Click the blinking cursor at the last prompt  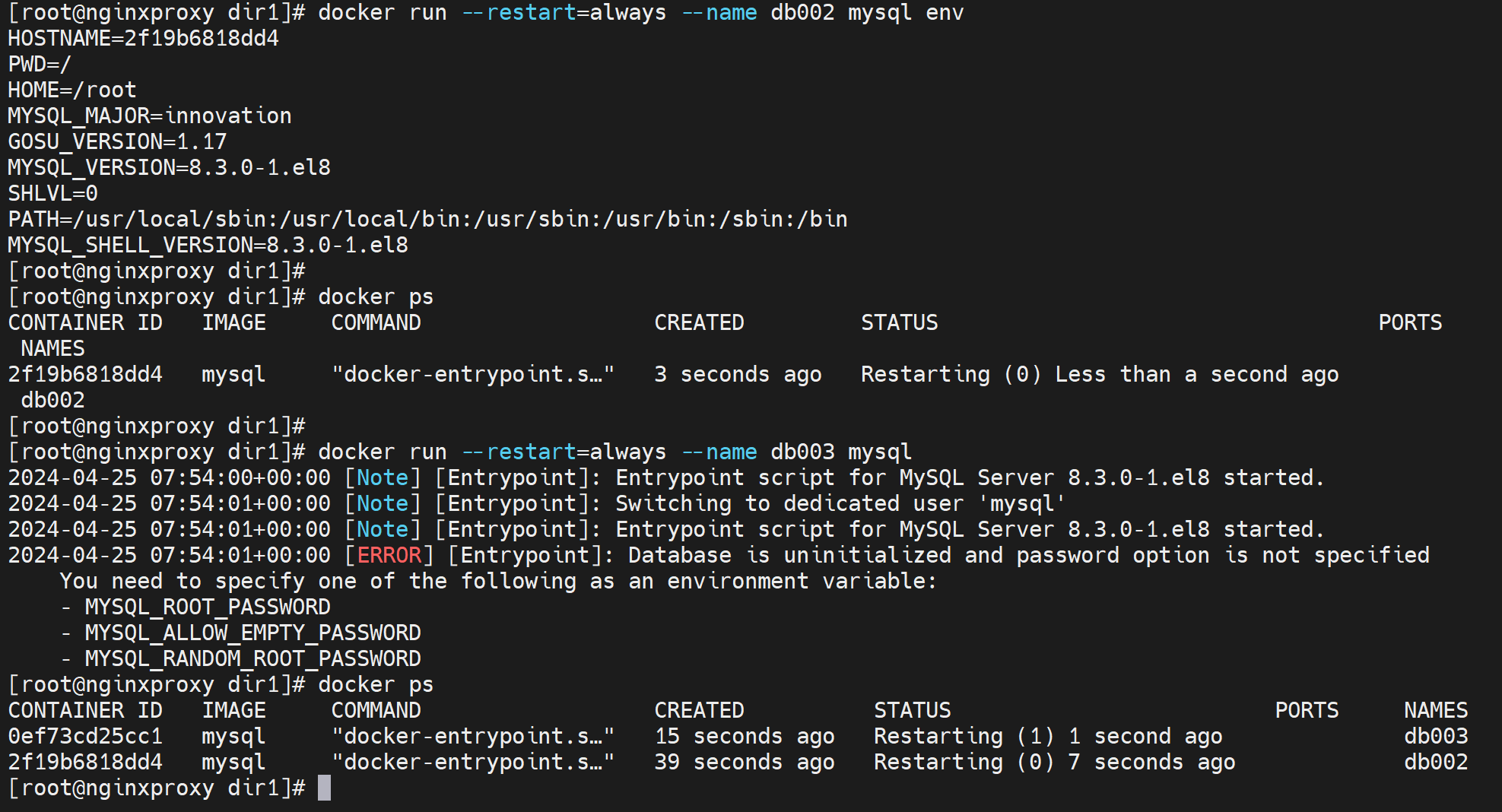pyautogui.click(x=324, y=788)
